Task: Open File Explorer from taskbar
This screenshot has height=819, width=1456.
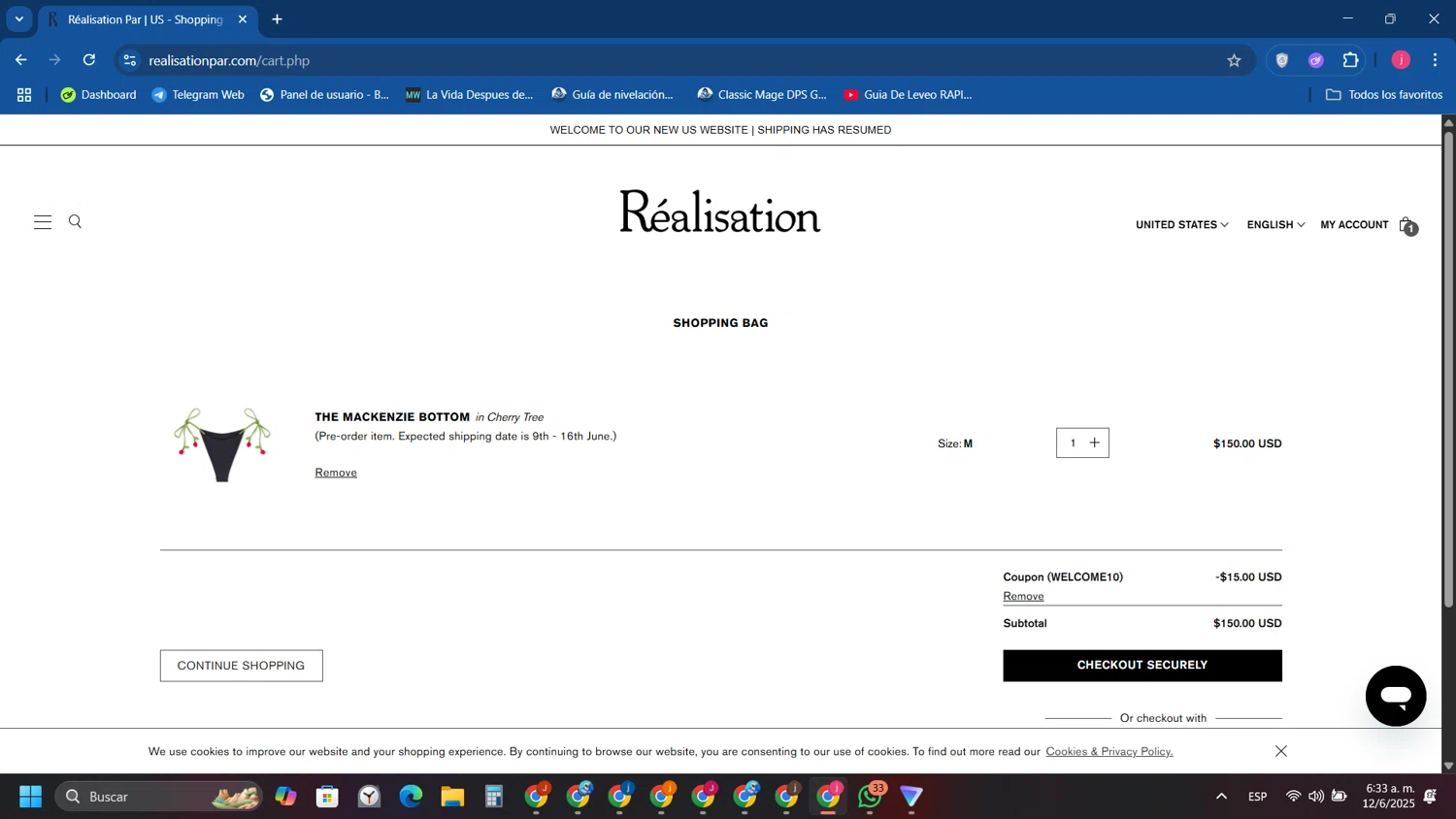Action: [x=452, y=797]
